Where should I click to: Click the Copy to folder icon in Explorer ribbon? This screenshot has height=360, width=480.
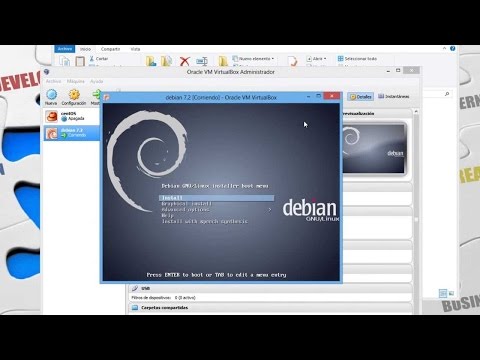tap(166, 61)
